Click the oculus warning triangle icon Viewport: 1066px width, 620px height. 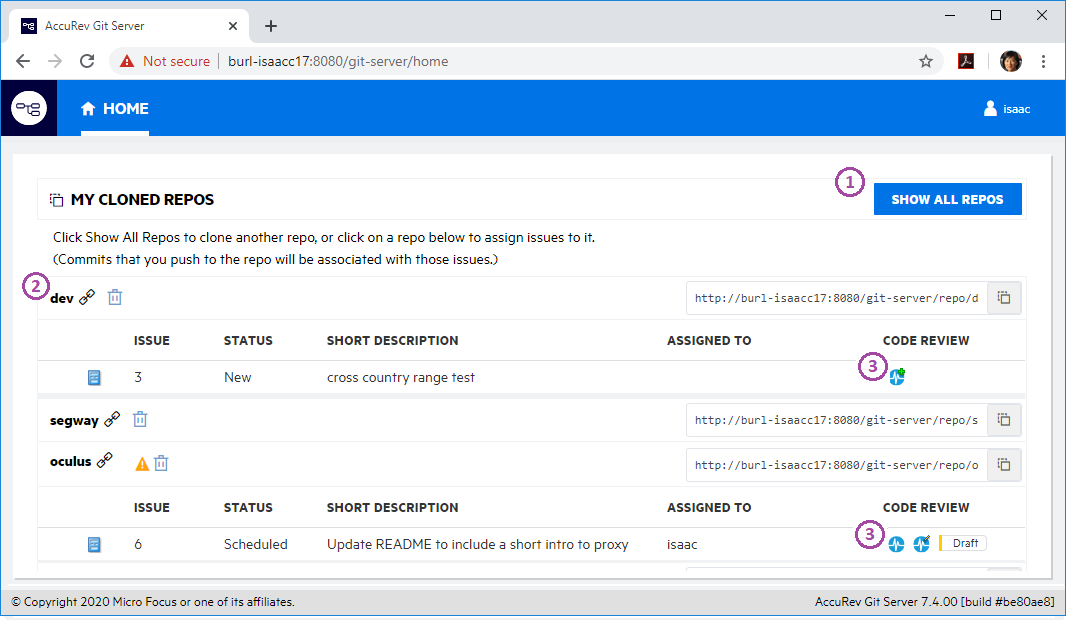tap(142, 463)
